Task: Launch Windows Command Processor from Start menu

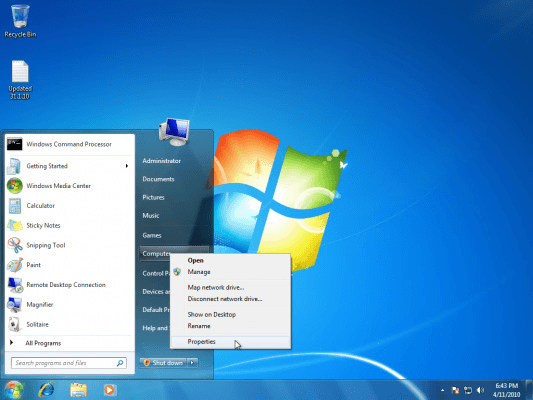Action: pos(69,144)
